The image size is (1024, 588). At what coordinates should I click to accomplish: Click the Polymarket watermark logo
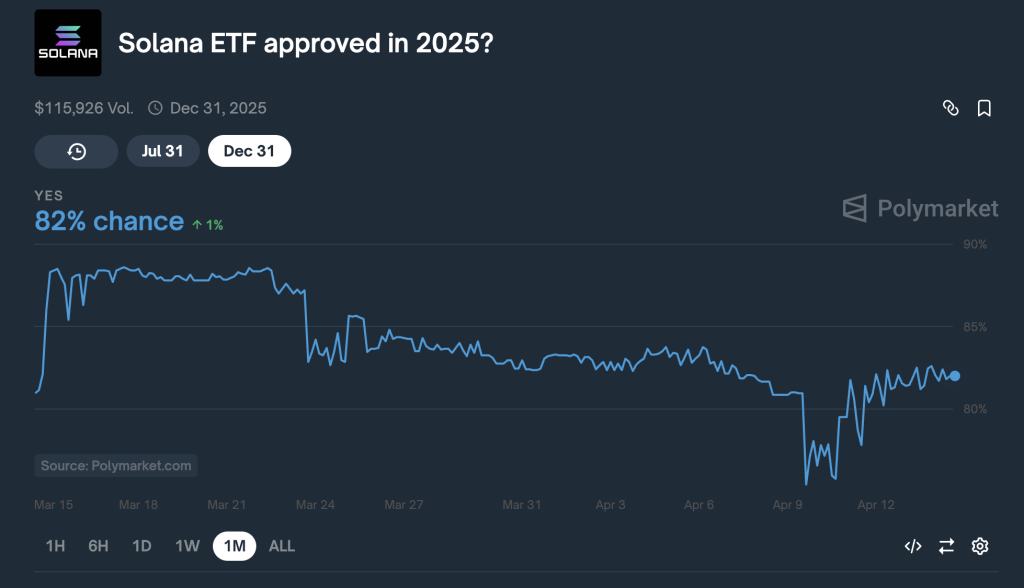point(920,208)
